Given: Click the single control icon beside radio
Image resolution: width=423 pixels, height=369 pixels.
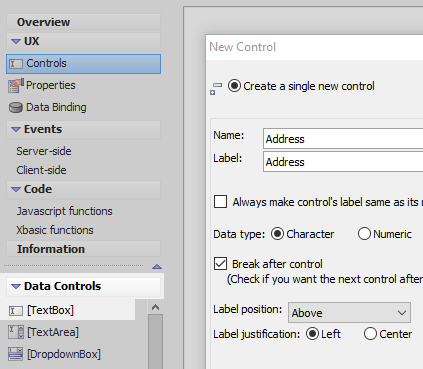Looking at the screenshot, I should click(x=216, y=89).
